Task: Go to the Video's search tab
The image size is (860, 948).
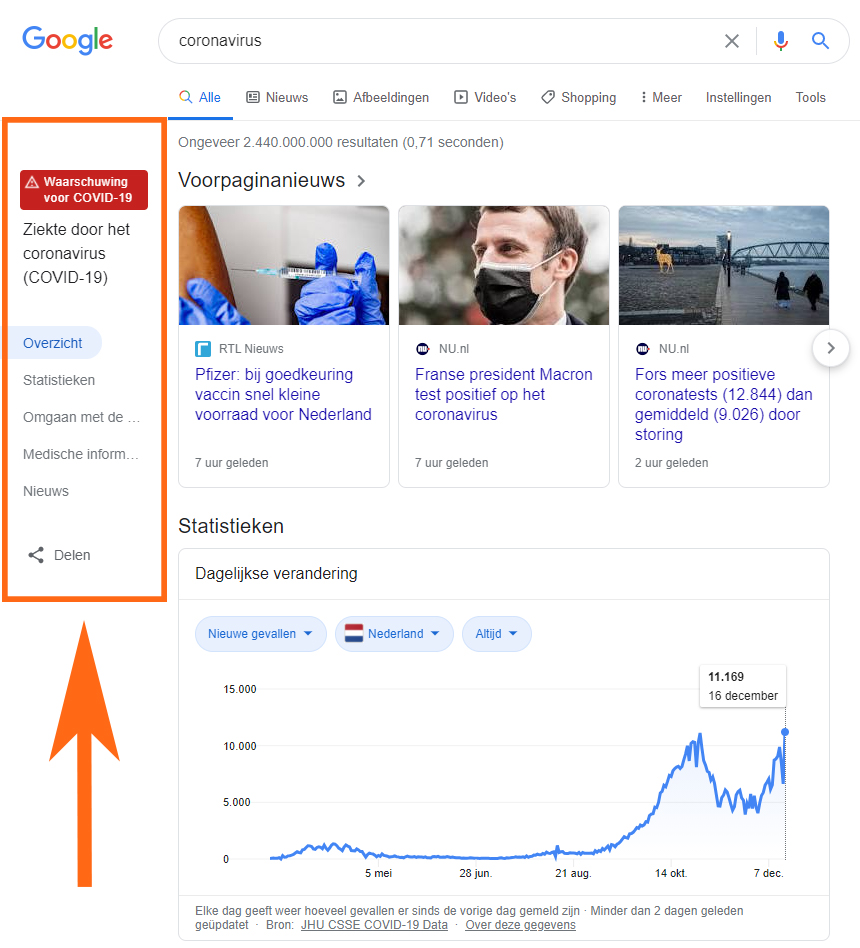Action: pyautogui.click(x=485, y=97)
